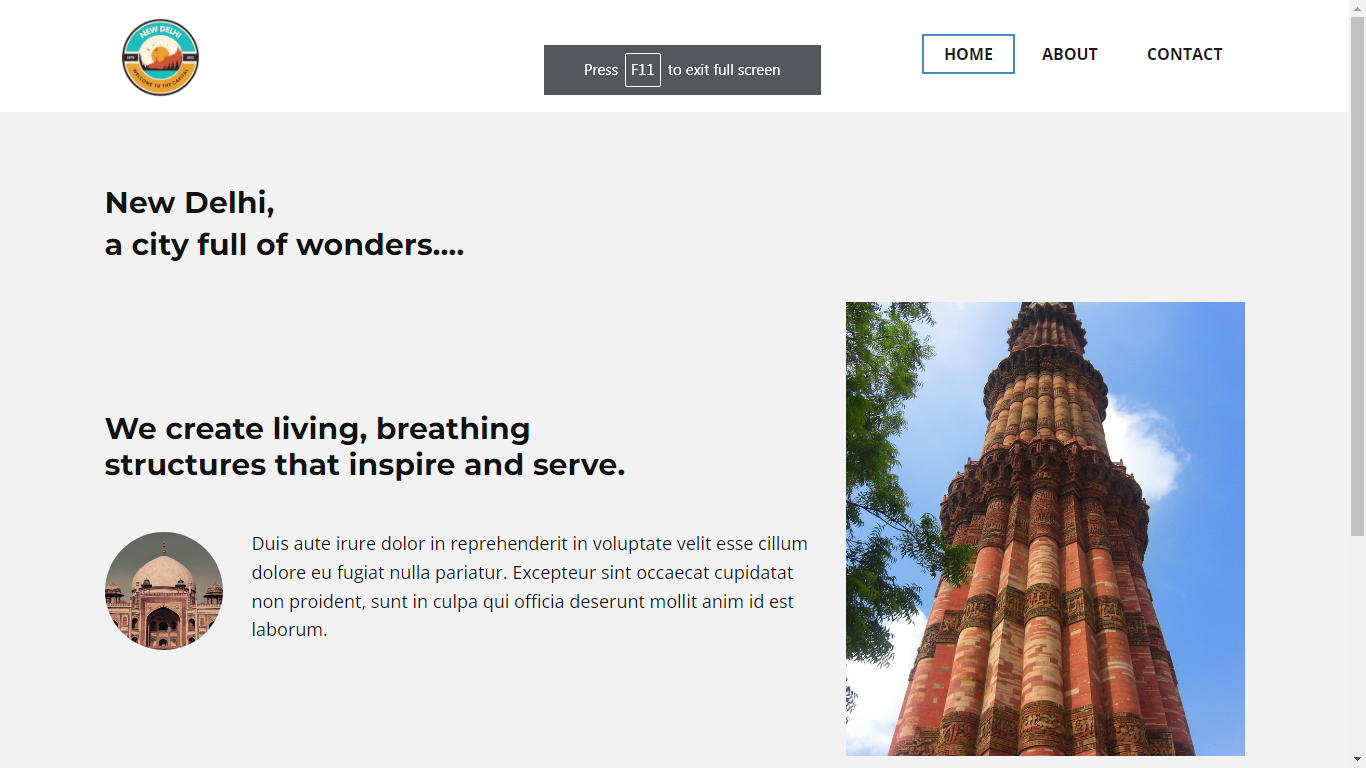The image size is (1366, 768).
Task: Open the CONTACT section
Action: [x=1184, y=54]
